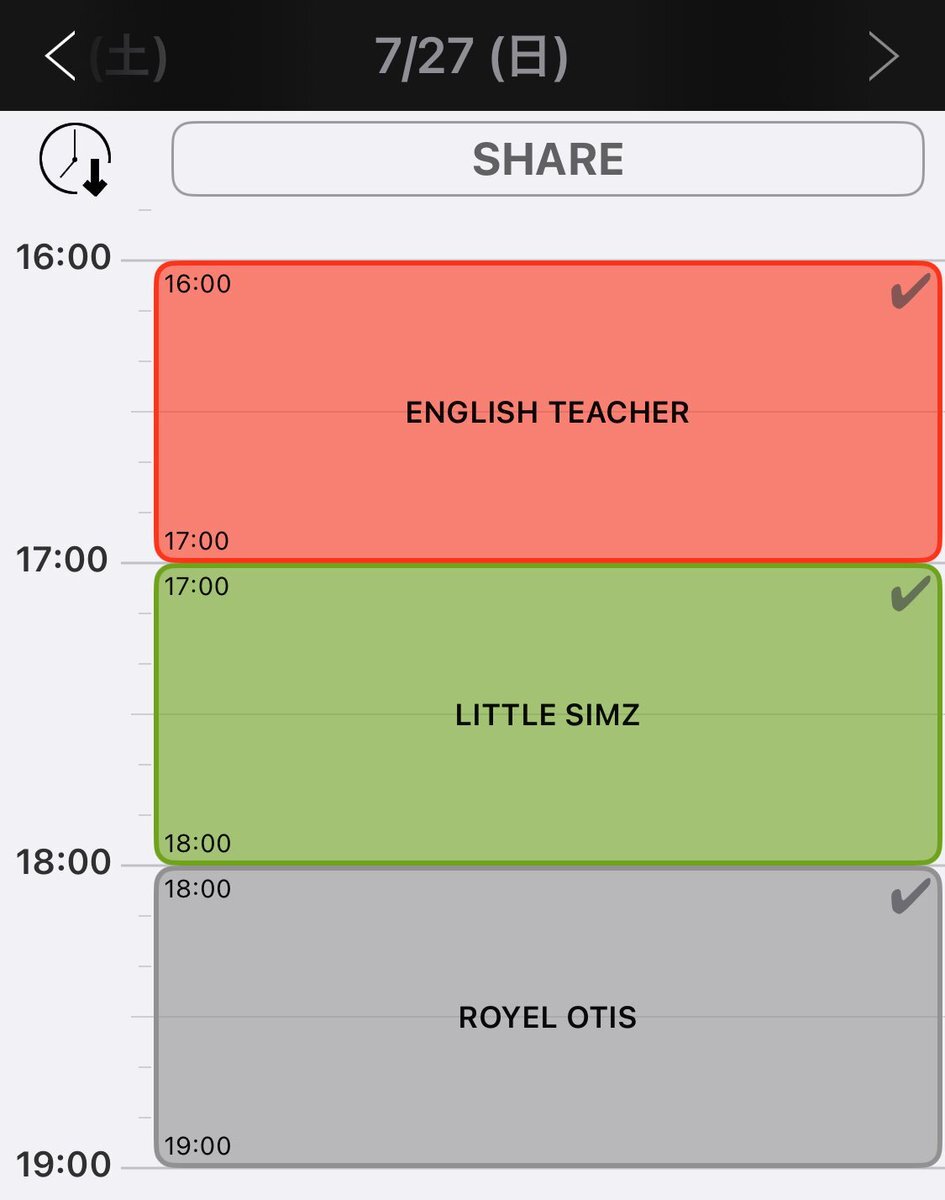This screenshot has height=1200, width=945.
Task: Open the 7/27 (日) date header
Action: 472,58
